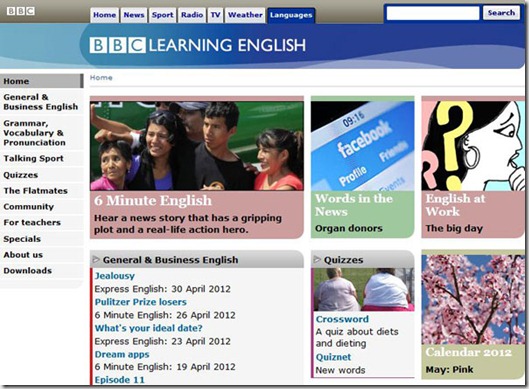The height and width of the screenshot is (389, 529).
Task: Click the 'Hear a news story' description
Action: click(x=188, y=224)
